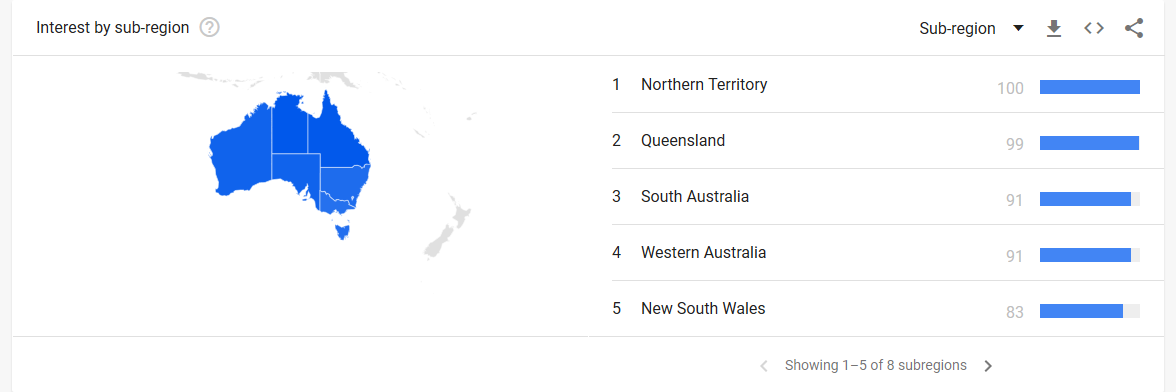Click the Queensland score value 99

click(1015, 144)
